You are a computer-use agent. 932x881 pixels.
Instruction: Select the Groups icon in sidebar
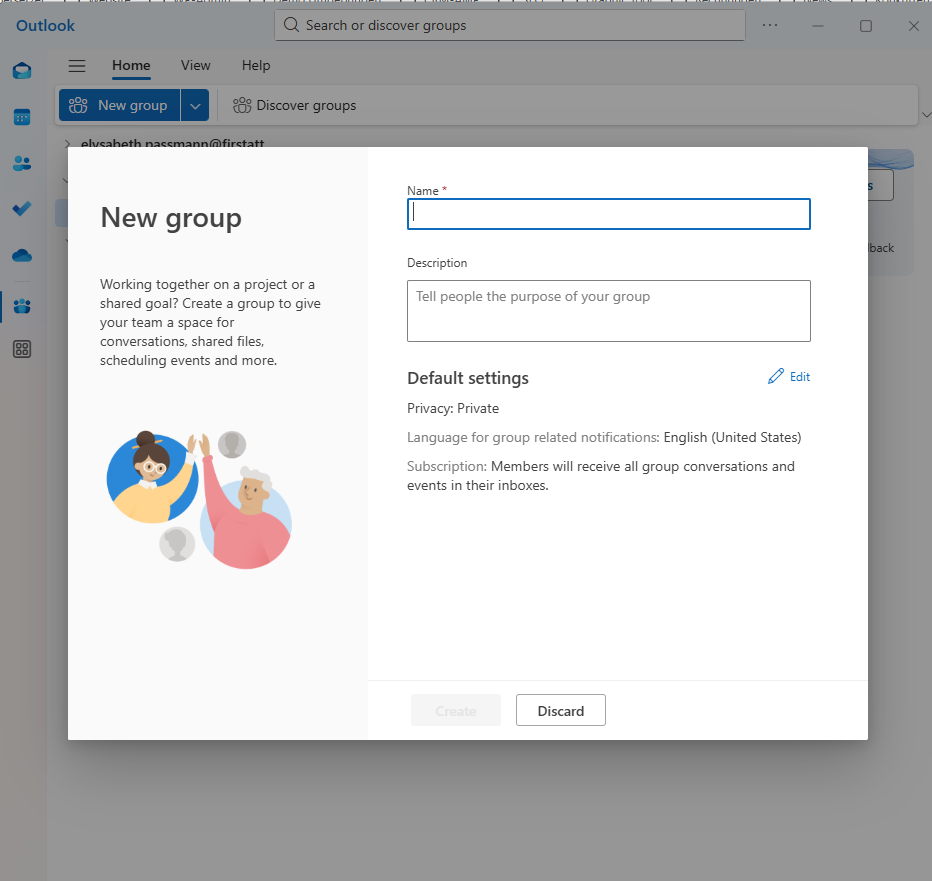(22, 305)
